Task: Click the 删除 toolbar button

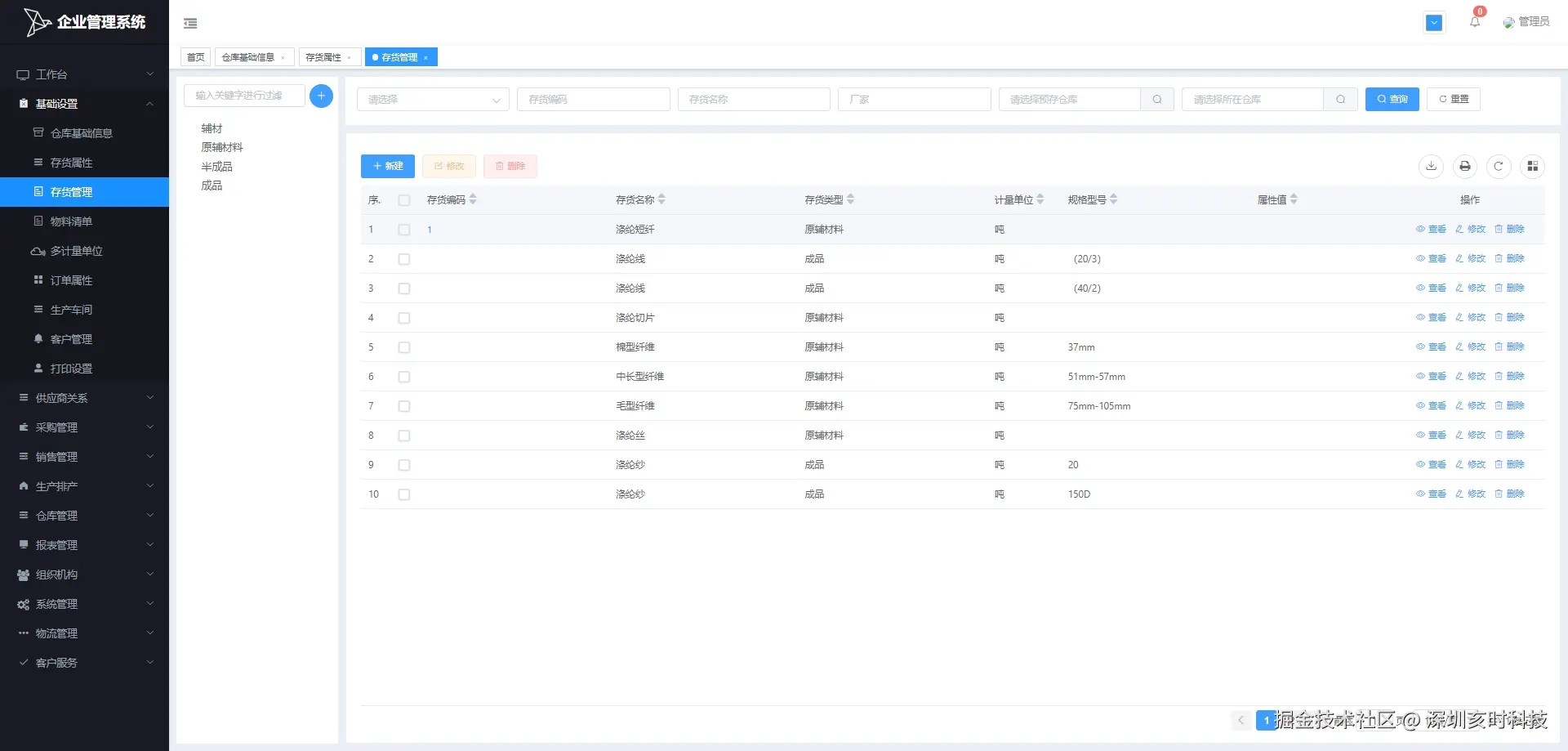Action: click(x=510, y=166)
